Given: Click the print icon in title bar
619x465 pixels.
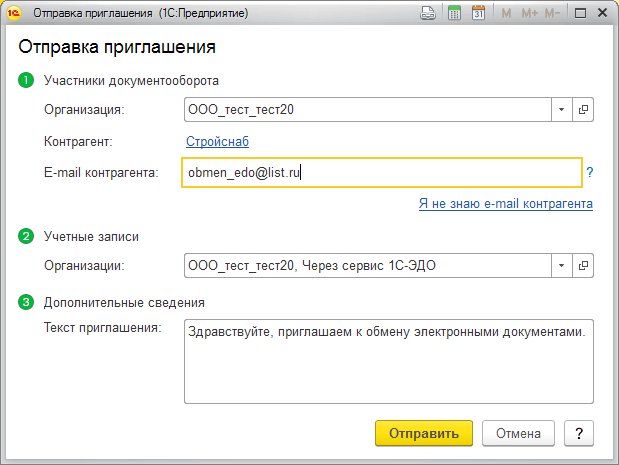Looking at the screenshot, I should pos(427,14).
